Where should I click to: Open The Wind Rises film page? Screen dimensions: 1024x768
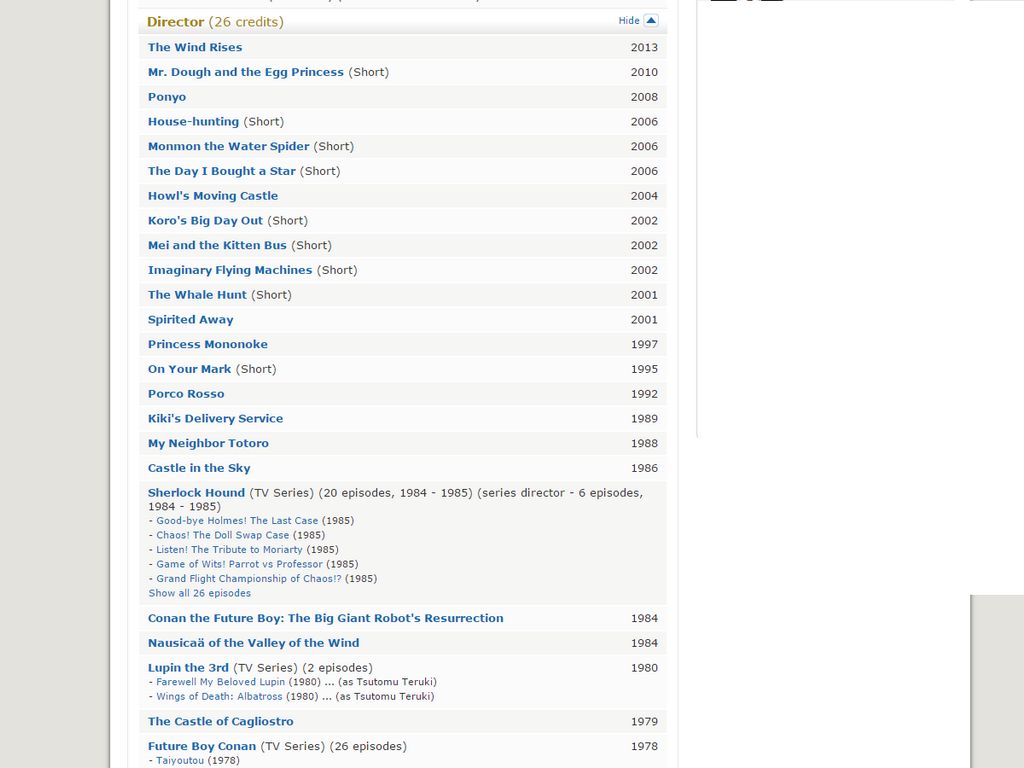click(195, 47)
